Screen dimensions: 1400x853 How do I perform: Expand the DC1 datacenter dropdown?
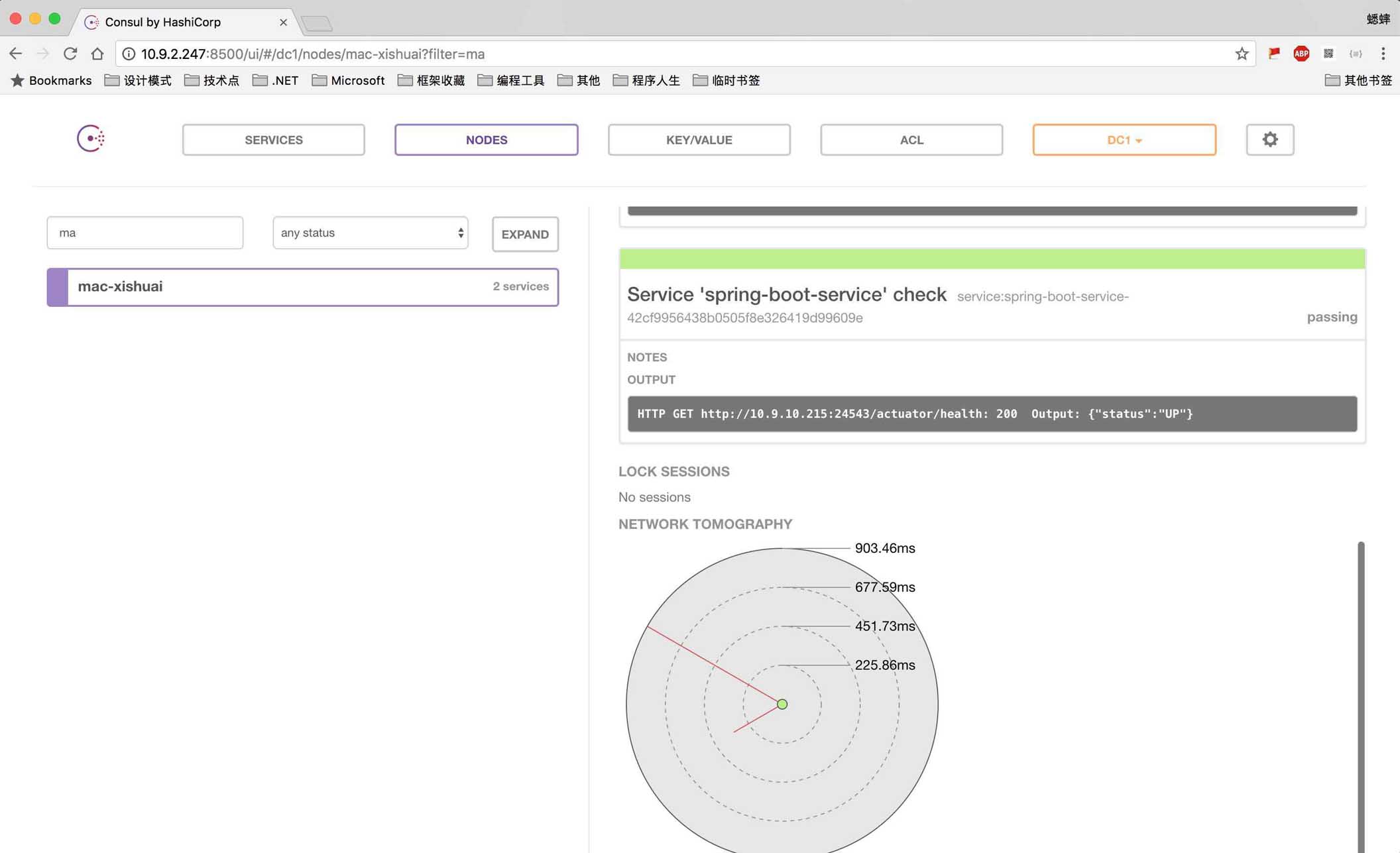coord(1124,140)
